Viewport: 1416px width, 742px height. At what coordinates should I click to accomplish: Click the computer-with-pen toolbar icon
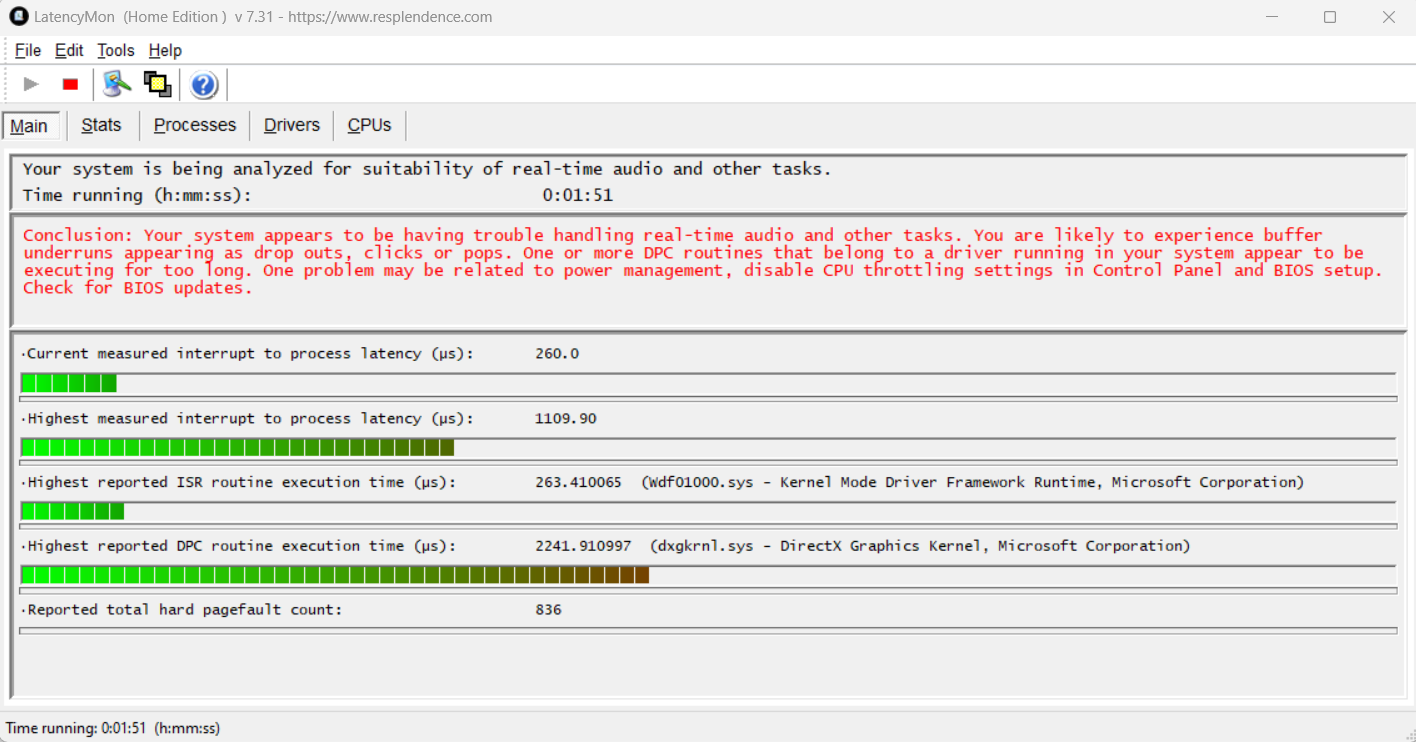(x=117, y=85)
